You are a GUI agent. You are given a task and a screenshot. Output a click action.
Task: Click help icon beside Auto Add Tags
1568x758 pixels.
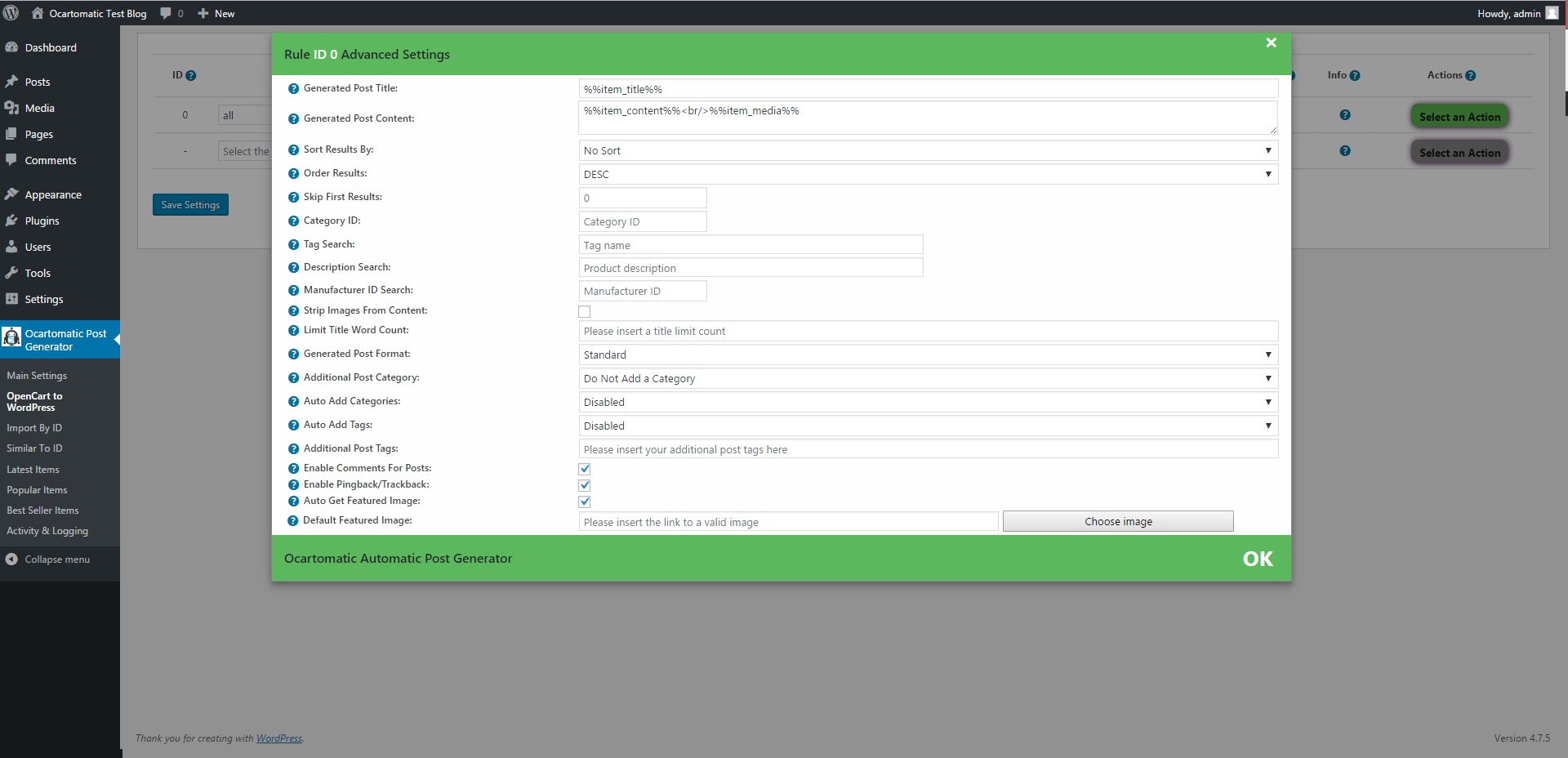(x=293, y=426)
